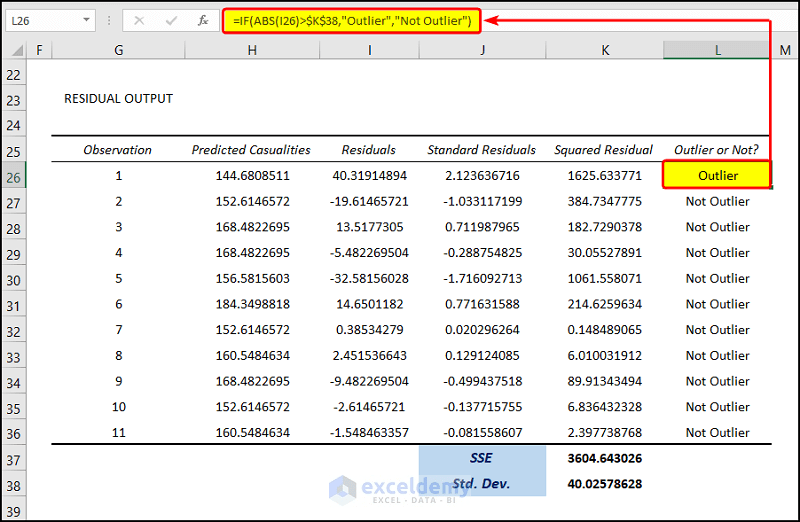Select row 22 header
Screen dimensions: 800x522
click(13, 75)
